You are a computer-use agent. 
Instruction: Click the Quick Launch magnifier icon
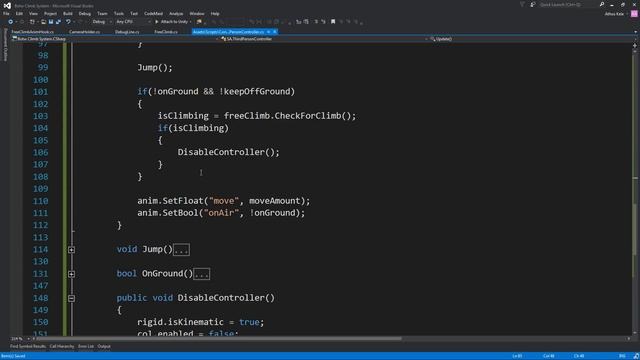(602, 4)
